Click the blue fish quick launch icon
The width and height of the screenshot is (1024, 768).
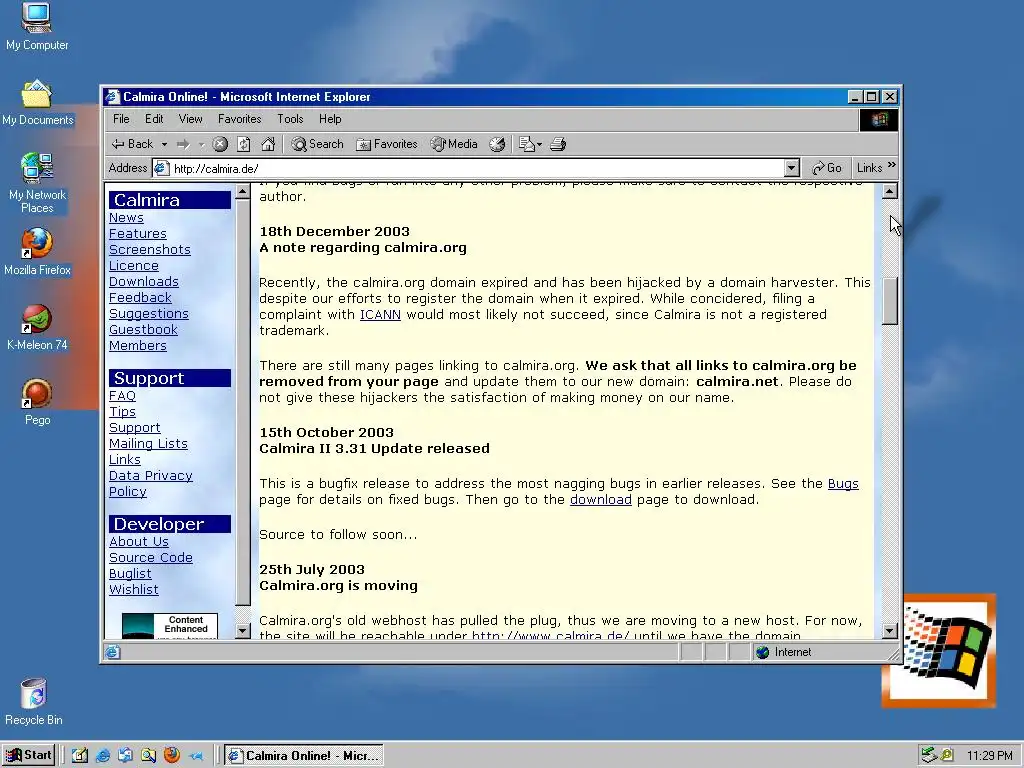tap(195, 756)
